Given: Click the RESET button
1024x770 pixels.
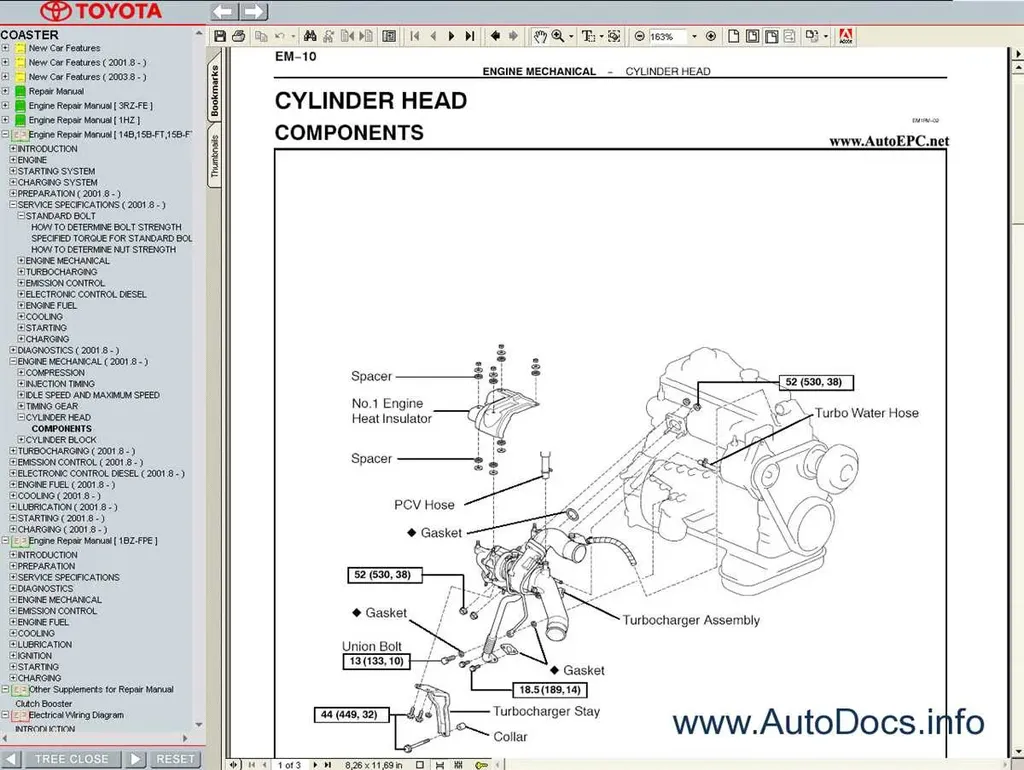Looking at the screenshot, I should pyautogui.click(x=175, y=759).
